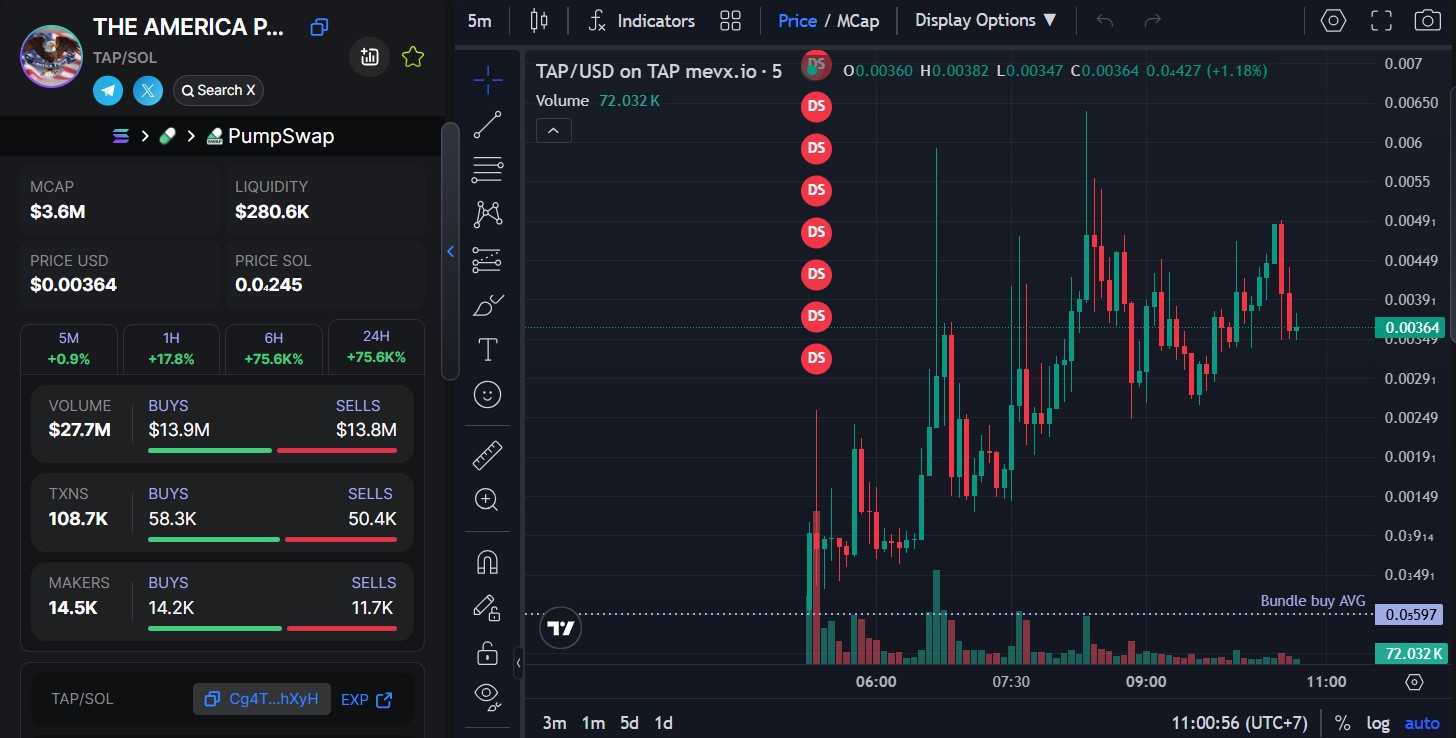The width and height of the screenshot is (1456, 738).
Task: Choose the text annotation tool
Action: pos(487,349)
